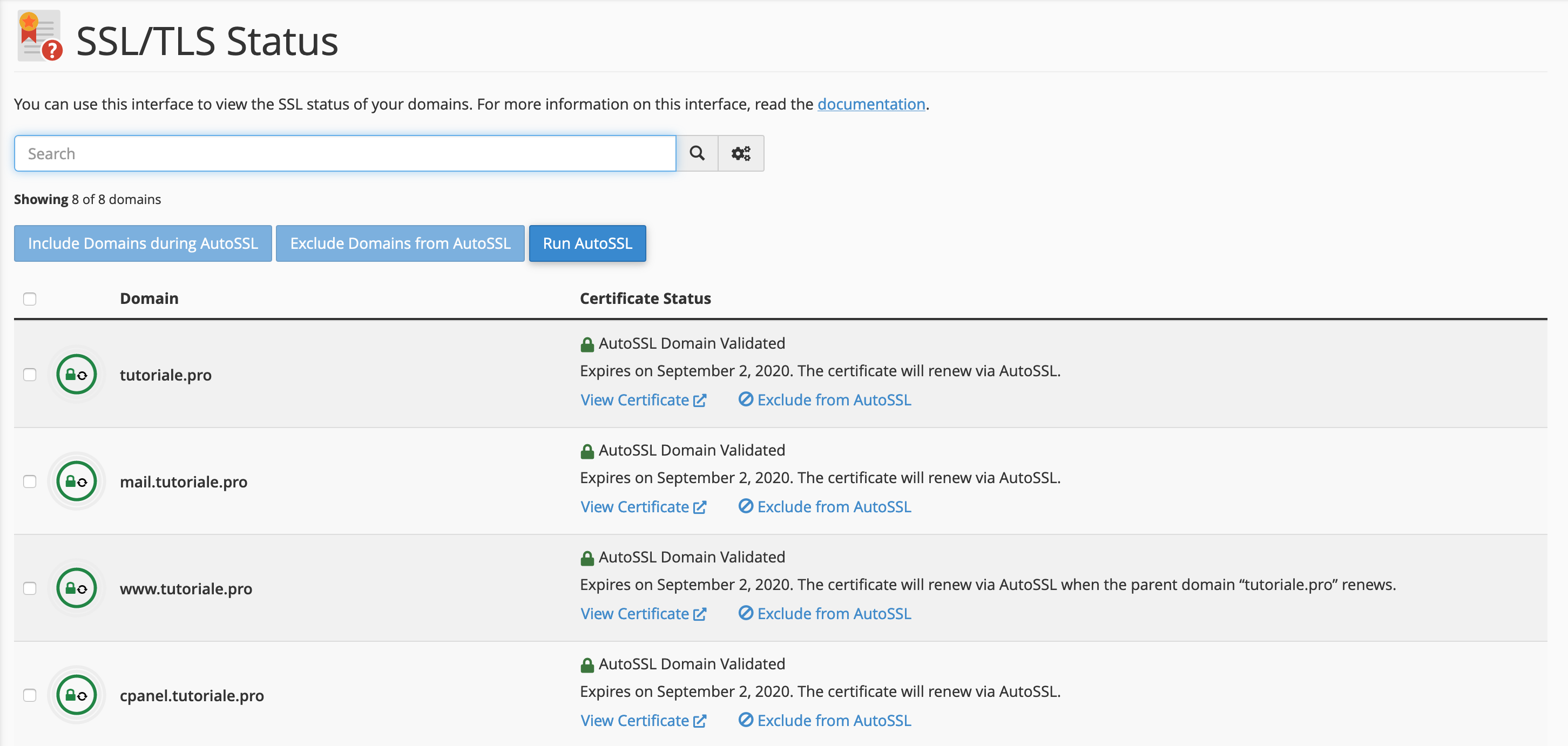Viewport: 1568px width, 746px height.
Task: Toggle the checkbox for tutoriale.pro domain
Action: [29, 374]
